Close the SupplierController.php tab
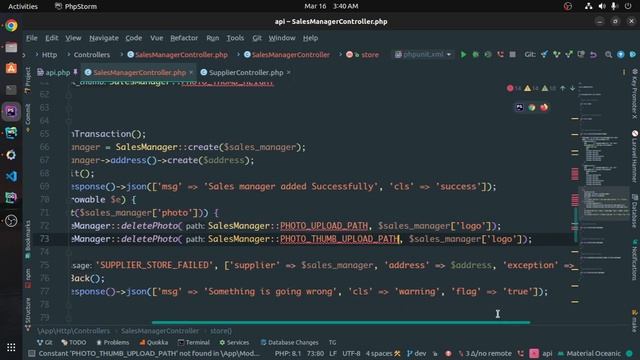 (288, 72)
